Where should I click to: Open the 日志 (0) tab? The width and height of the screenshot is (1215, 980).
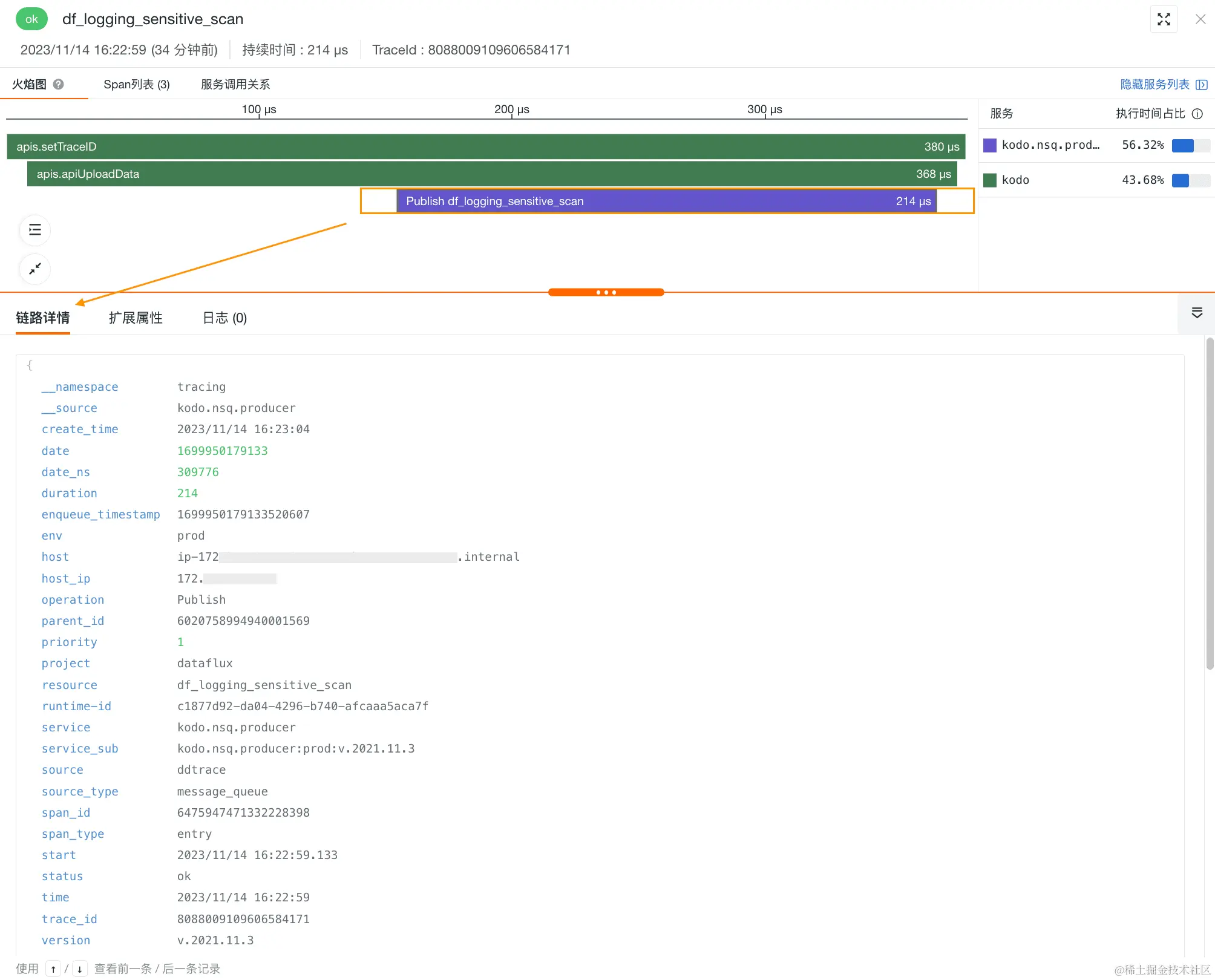tap(224, 318)
